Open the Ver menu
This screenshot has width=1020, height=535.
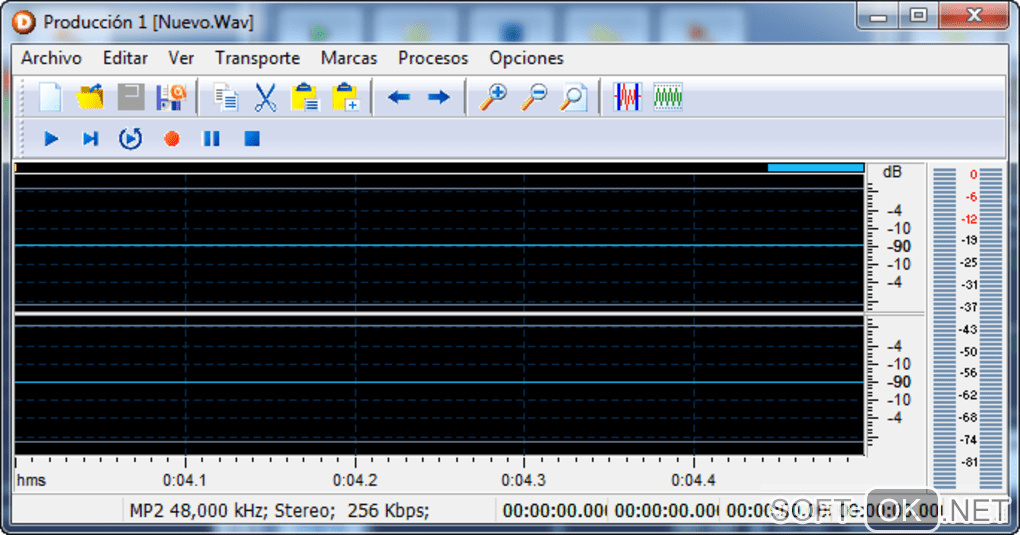(181, 58)
